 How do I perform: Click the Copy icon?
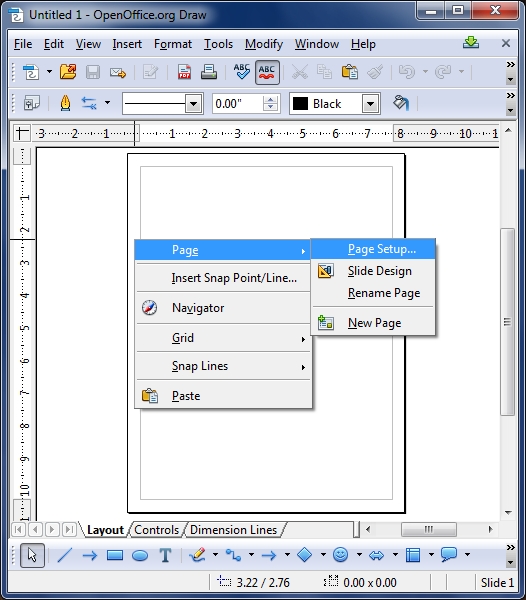point(324,72)
